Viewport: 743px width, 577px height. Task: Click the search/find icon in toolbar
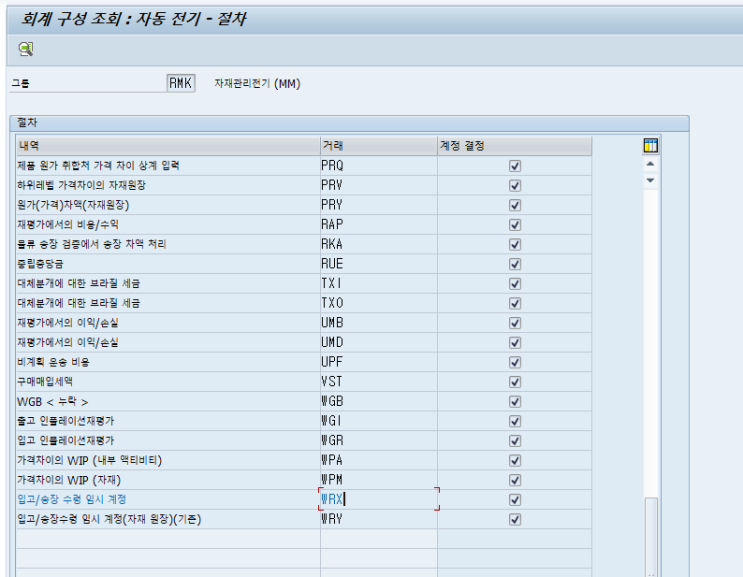[x=26, y=49]
